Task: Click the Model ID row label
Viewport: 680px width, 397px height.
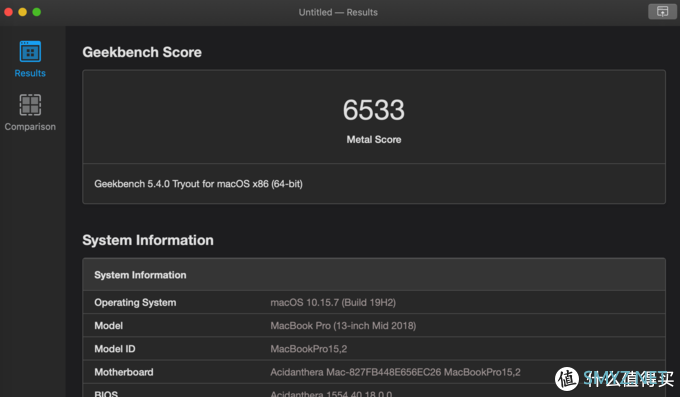Action: [x=115, y=349]
